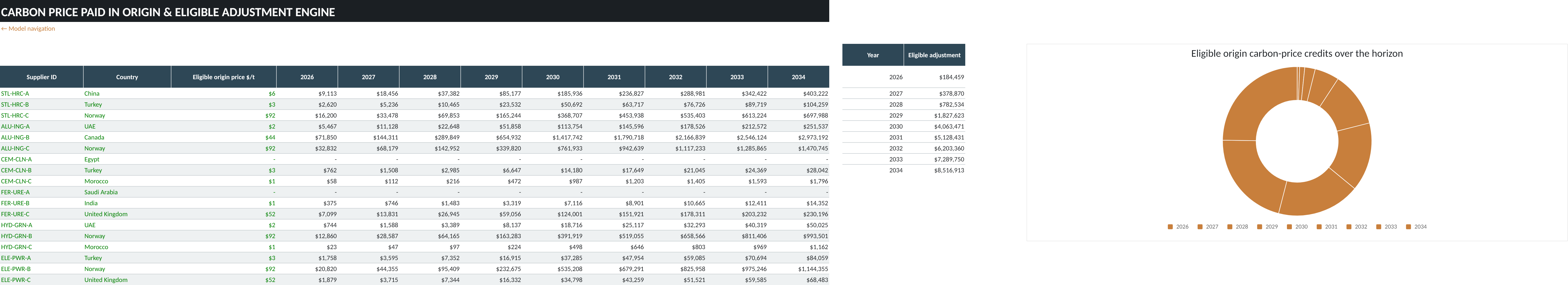Select the $1,827,623 eligible adjustment for 2029
The width and height of the screenshot is (1568, 285).
pos(934,115)
